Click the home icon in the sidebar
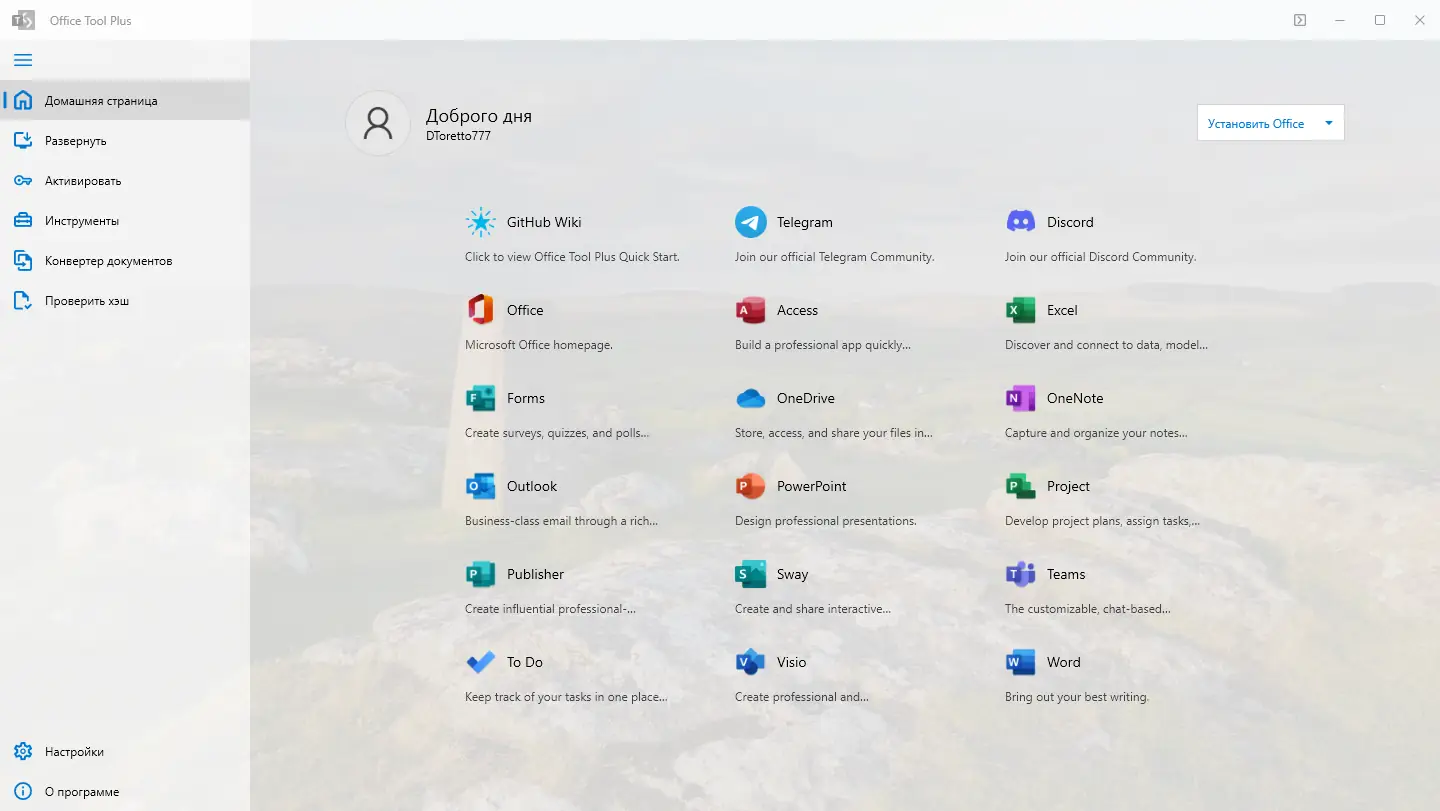The width and height of the screenshot is (1440, 811). 23,100
